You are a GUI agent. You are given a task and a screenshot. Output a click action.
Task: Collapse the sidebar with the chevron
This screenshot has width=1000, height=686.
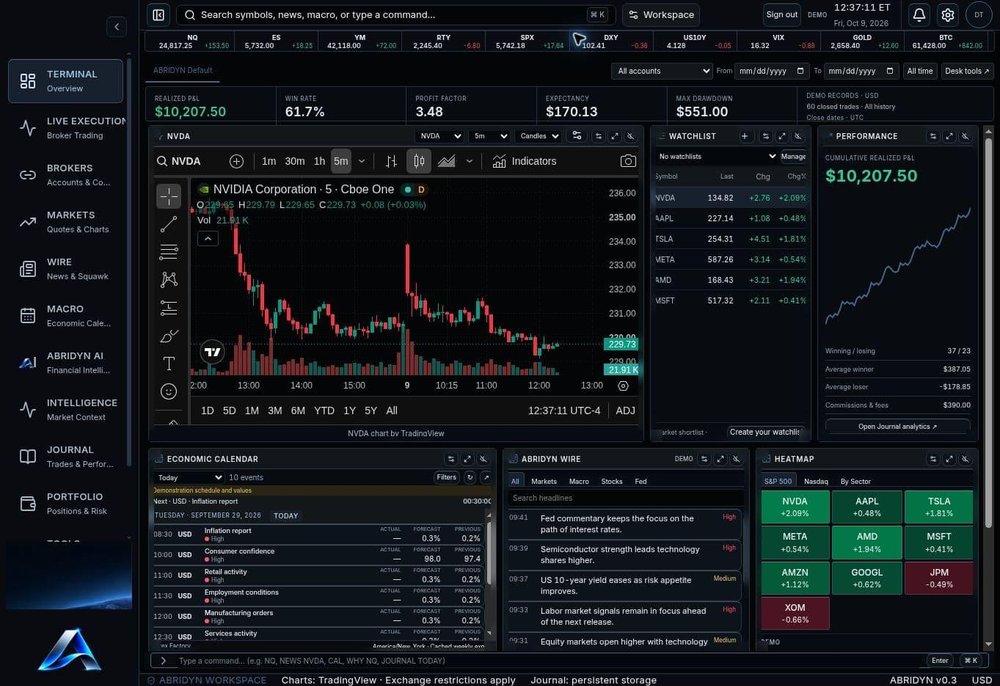116,27
